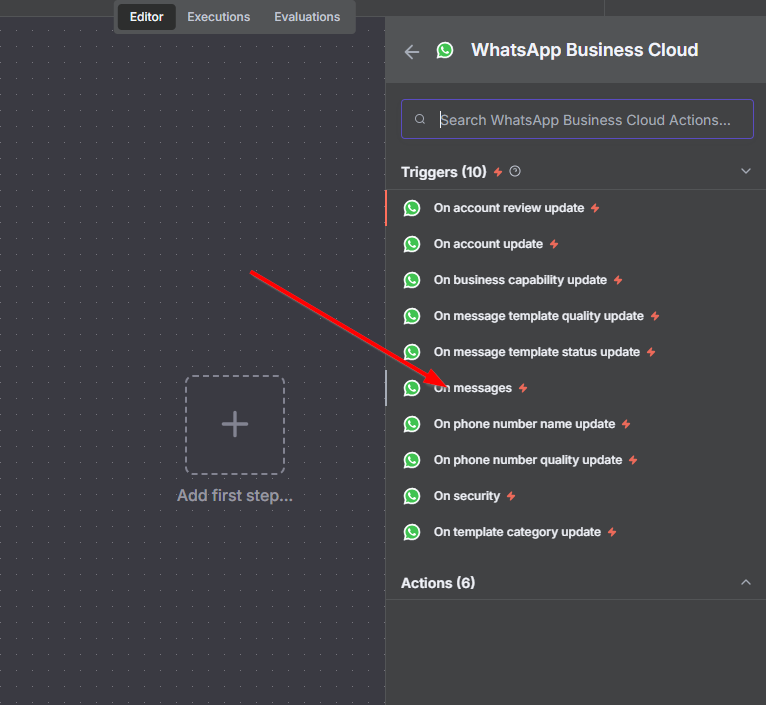Switch to the Executions tab
The image size is (766, 705).
point(218,17)
